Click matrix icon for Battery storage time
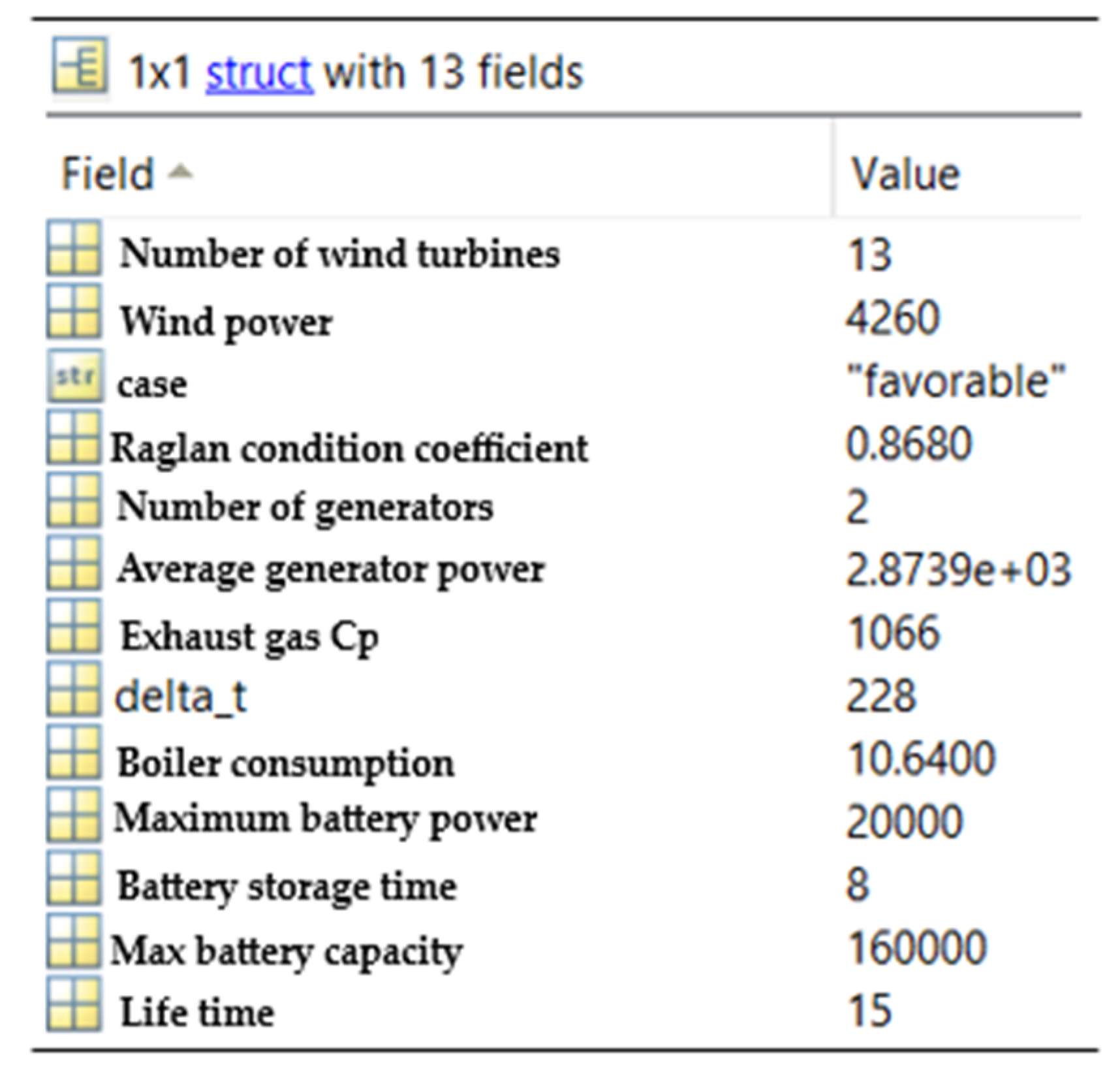This screenshot has width=1120, height=1076. point(74,878)
